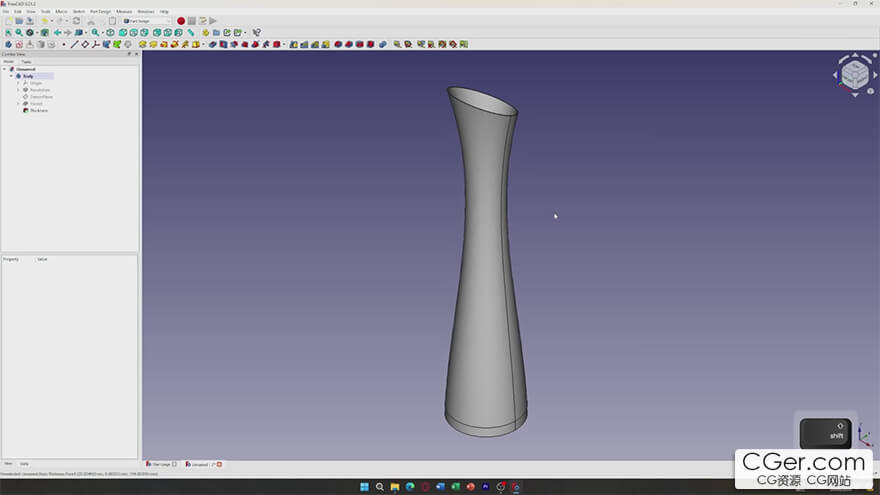Viewport: 880px width, 495px height.
Task: Click the gray Stop macro square
Action: [191, 21]
